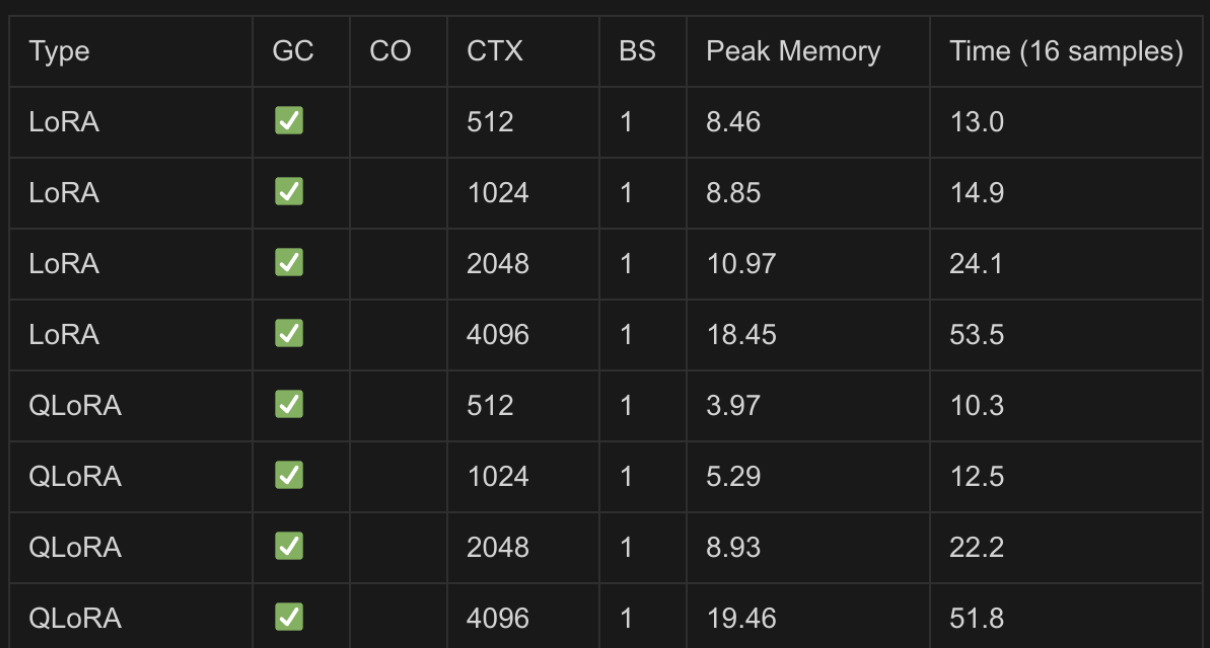Click the GC checkmark for LoRA 1024
Viewport: 1210px width, 648px height.
coord(289,192)
